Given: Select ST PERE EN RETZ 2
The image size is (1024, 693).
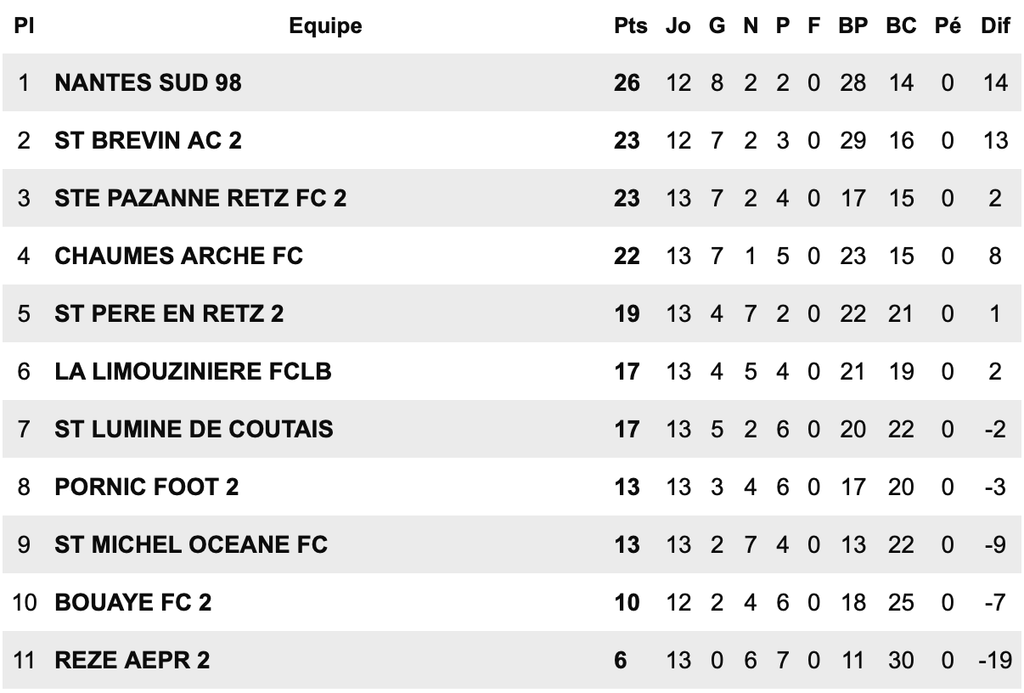Looking at the screenshot, I should tap(169, 314).
